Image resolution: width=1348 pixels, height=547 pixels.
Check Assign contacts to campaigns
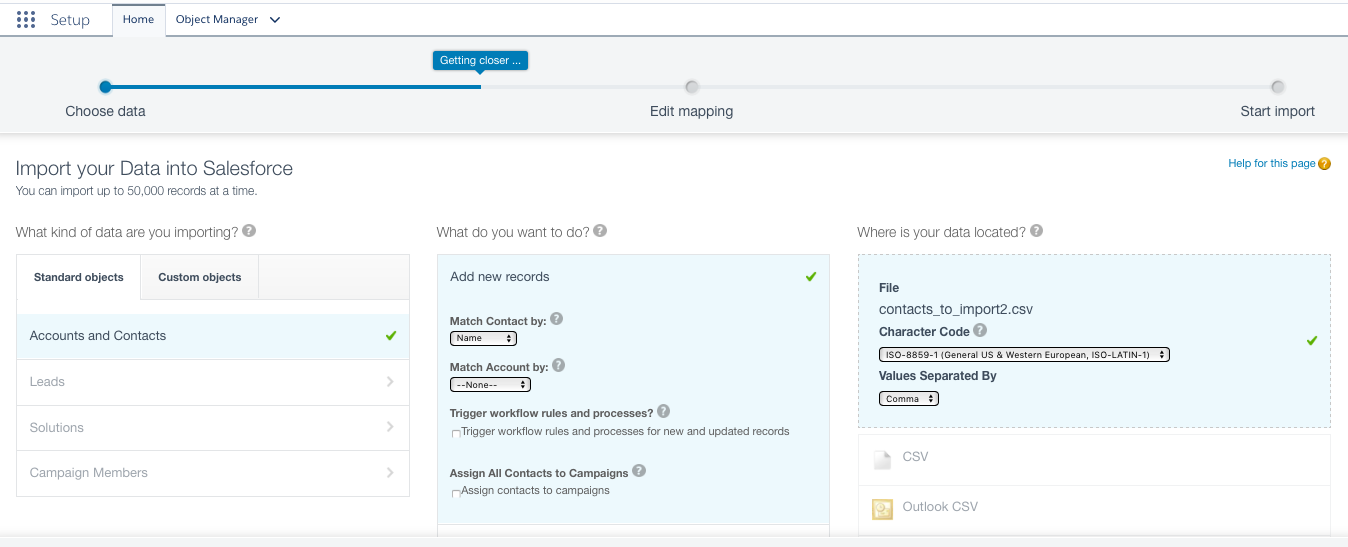pyautogui.click(x=456, y=493)
